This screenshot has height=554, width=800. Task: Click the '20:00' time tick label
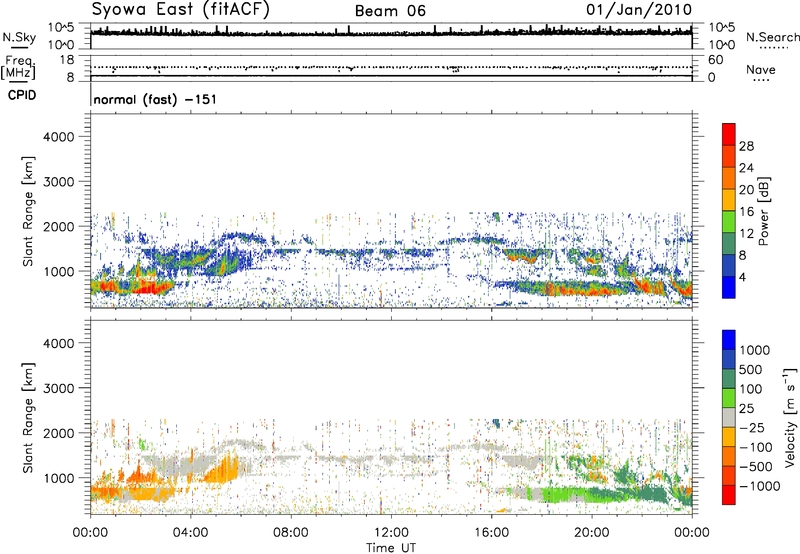tap(591, 533)
